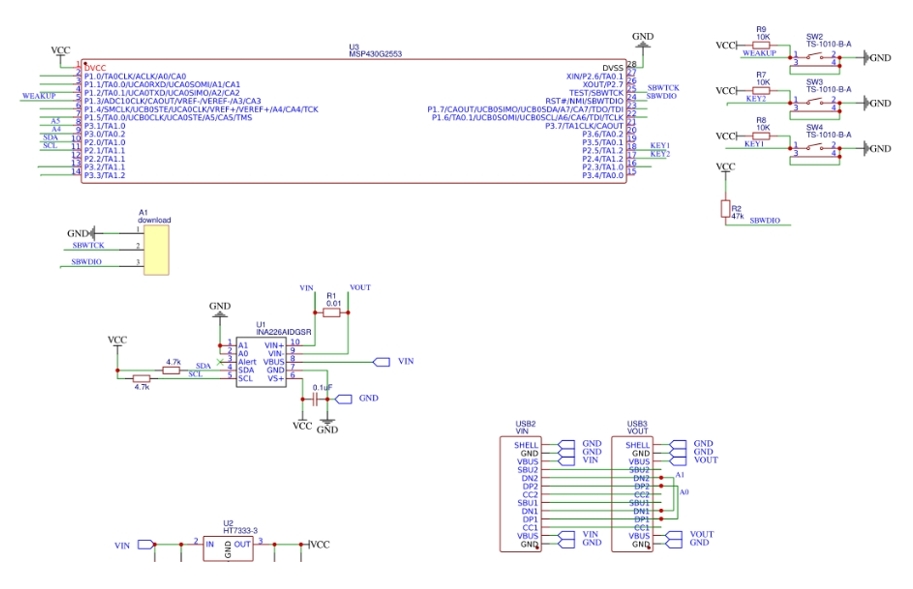Click the SW3 switch symbol

point(815,103)
